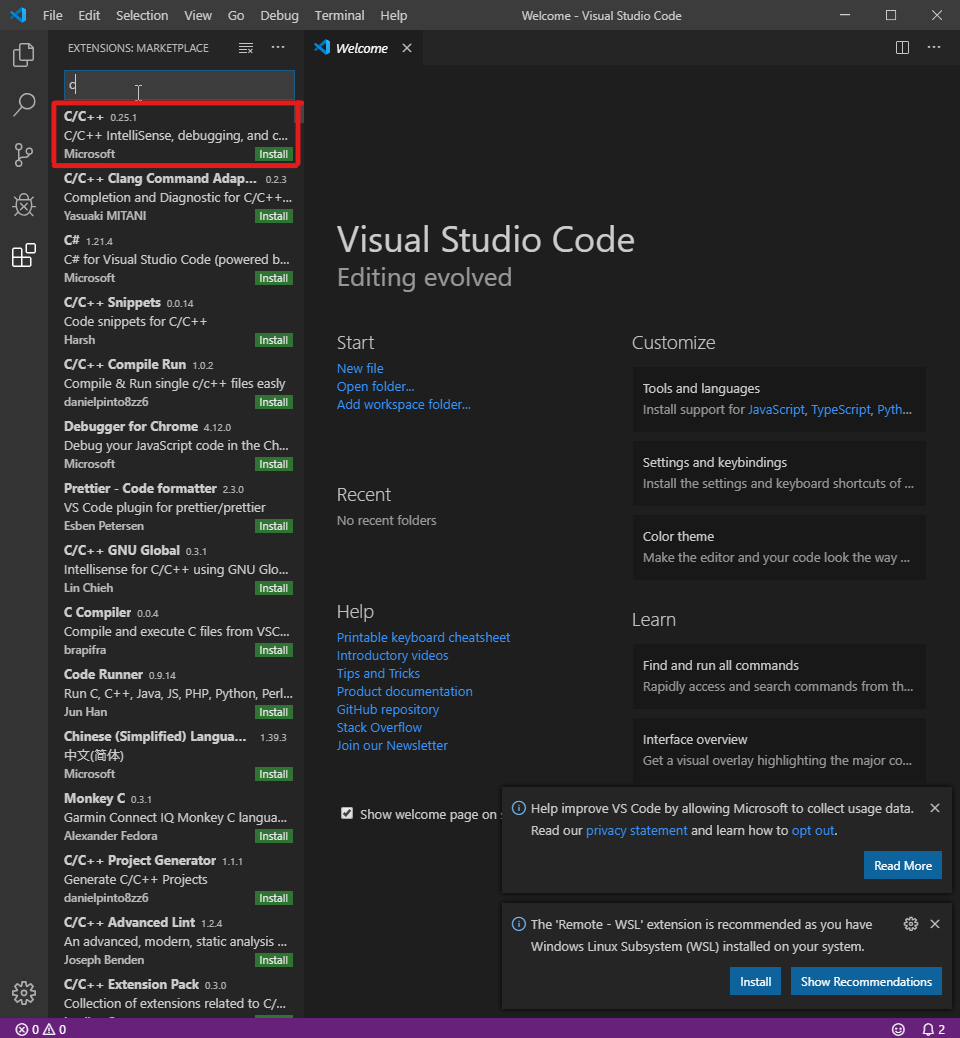The width and height of the screenshot is (960, 1038).
Task: Click the extensions search input field
Action: pos(179,85)
